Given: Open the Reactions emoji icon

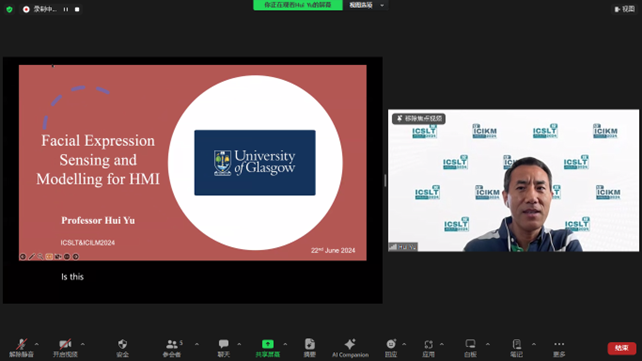Looking at the screenshot, I should (x=391, y=348).
